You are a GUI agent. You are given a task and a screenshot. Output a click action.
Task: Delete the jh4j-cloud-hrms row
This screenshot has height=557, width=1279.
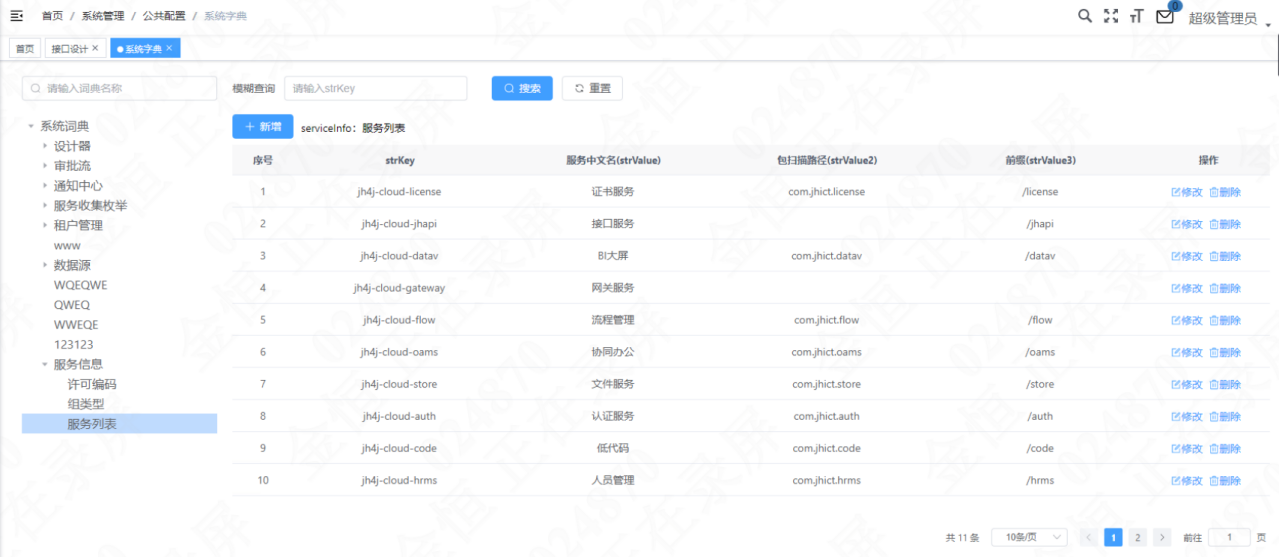click(x=1225, y=481)
